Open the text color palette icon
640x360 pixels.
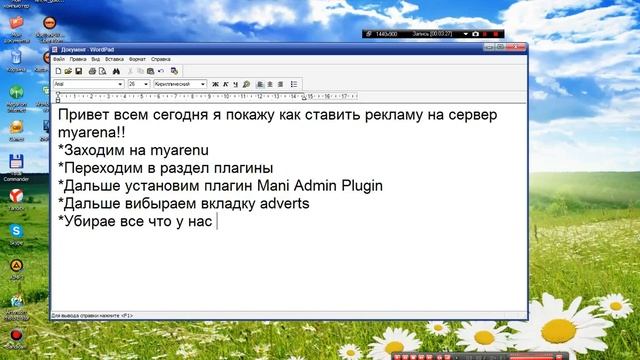246,84
